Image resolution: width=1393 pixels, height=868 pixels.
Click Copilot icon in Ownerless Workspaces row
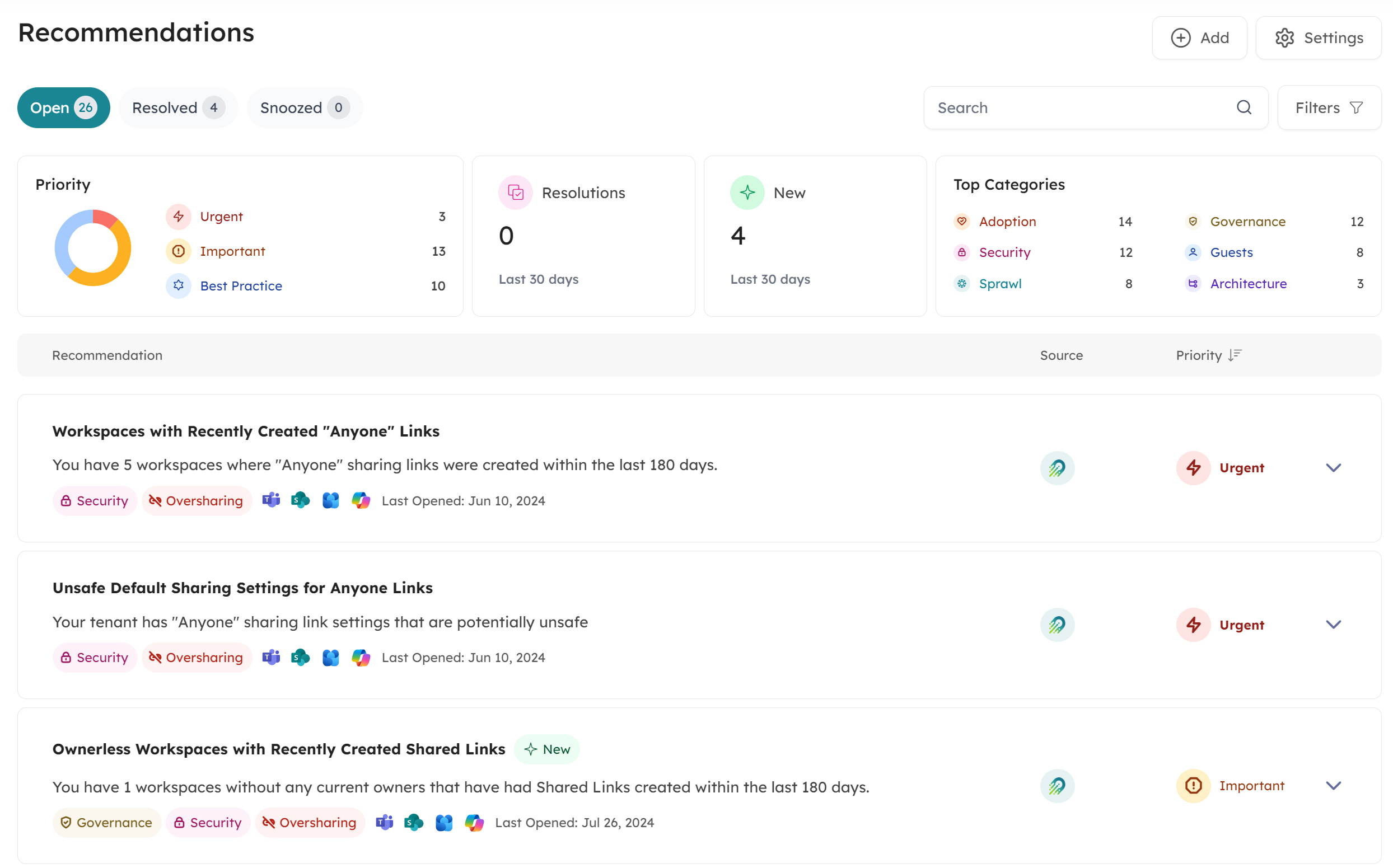pos(474,822)
